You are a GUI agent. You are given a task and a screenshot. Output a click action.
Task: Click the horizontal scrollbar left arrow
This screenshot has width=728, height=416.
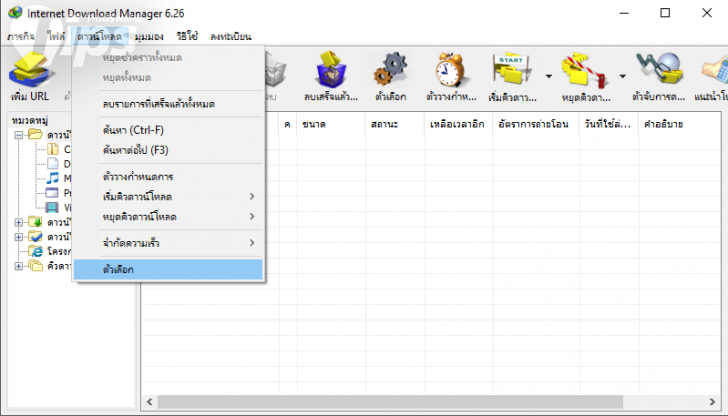coord(150,402)
